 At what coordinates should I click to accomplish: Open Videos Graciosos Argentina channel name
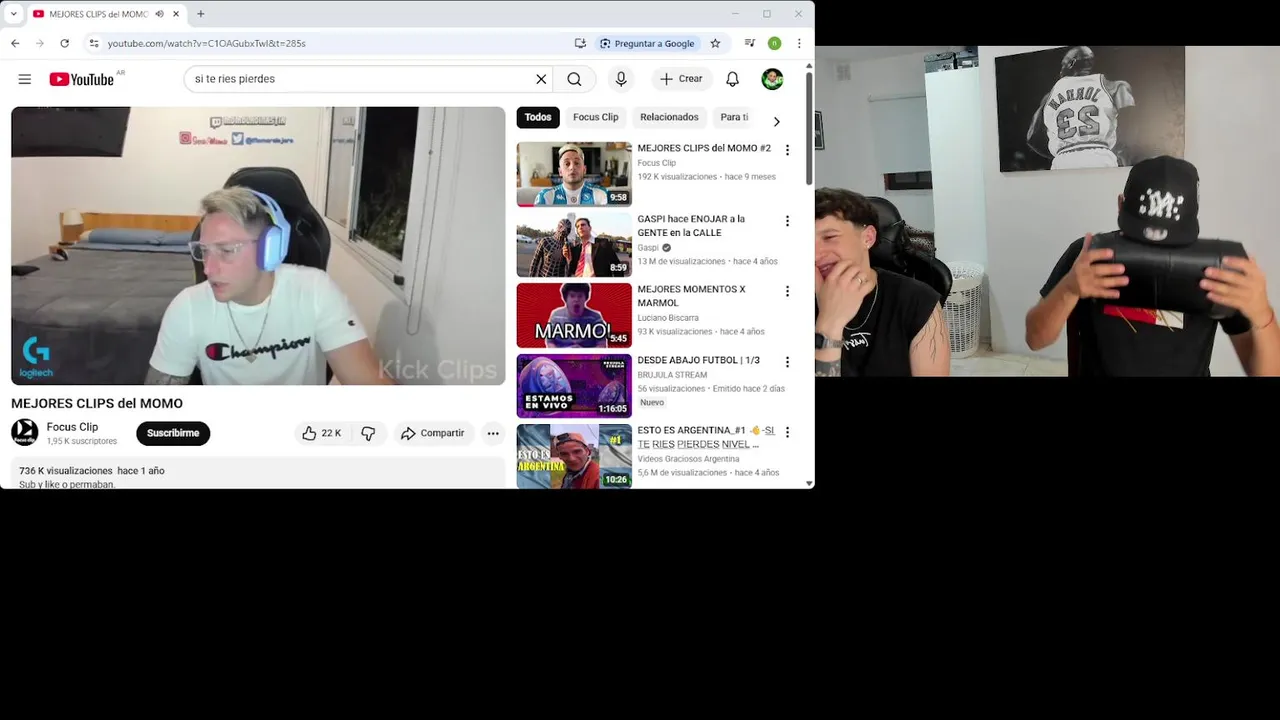[x=688, y=459]
